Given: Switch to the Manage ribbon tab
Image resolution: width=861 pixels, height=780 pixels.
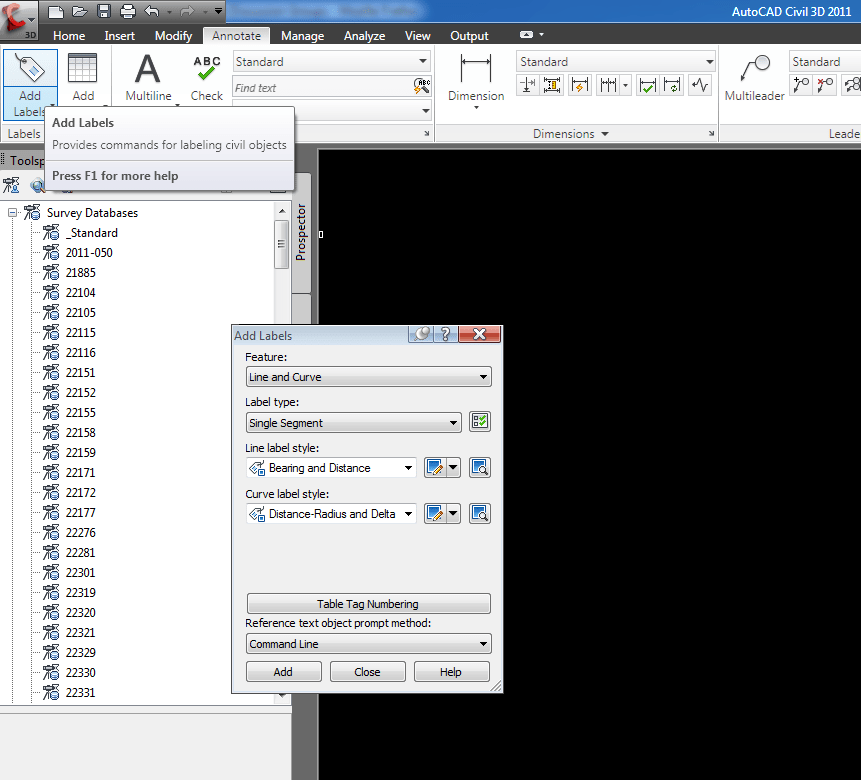Looking at the screenshot, I should point(302,35).
